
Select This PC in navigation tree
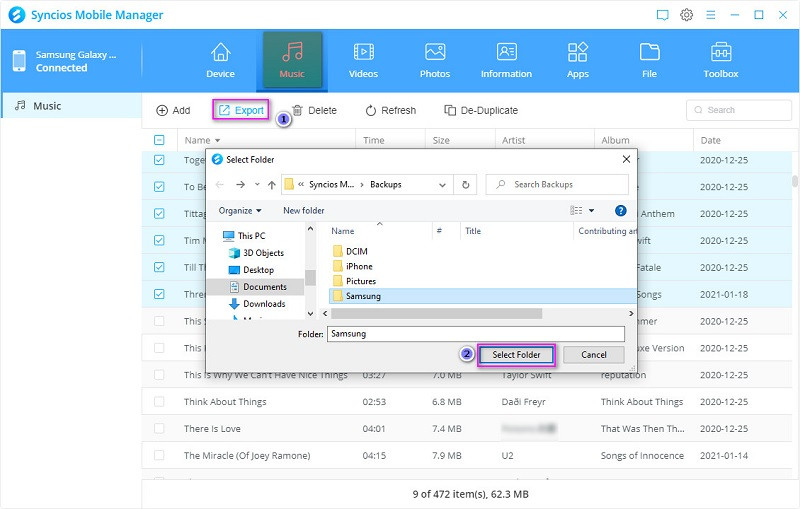coord(244,236)
